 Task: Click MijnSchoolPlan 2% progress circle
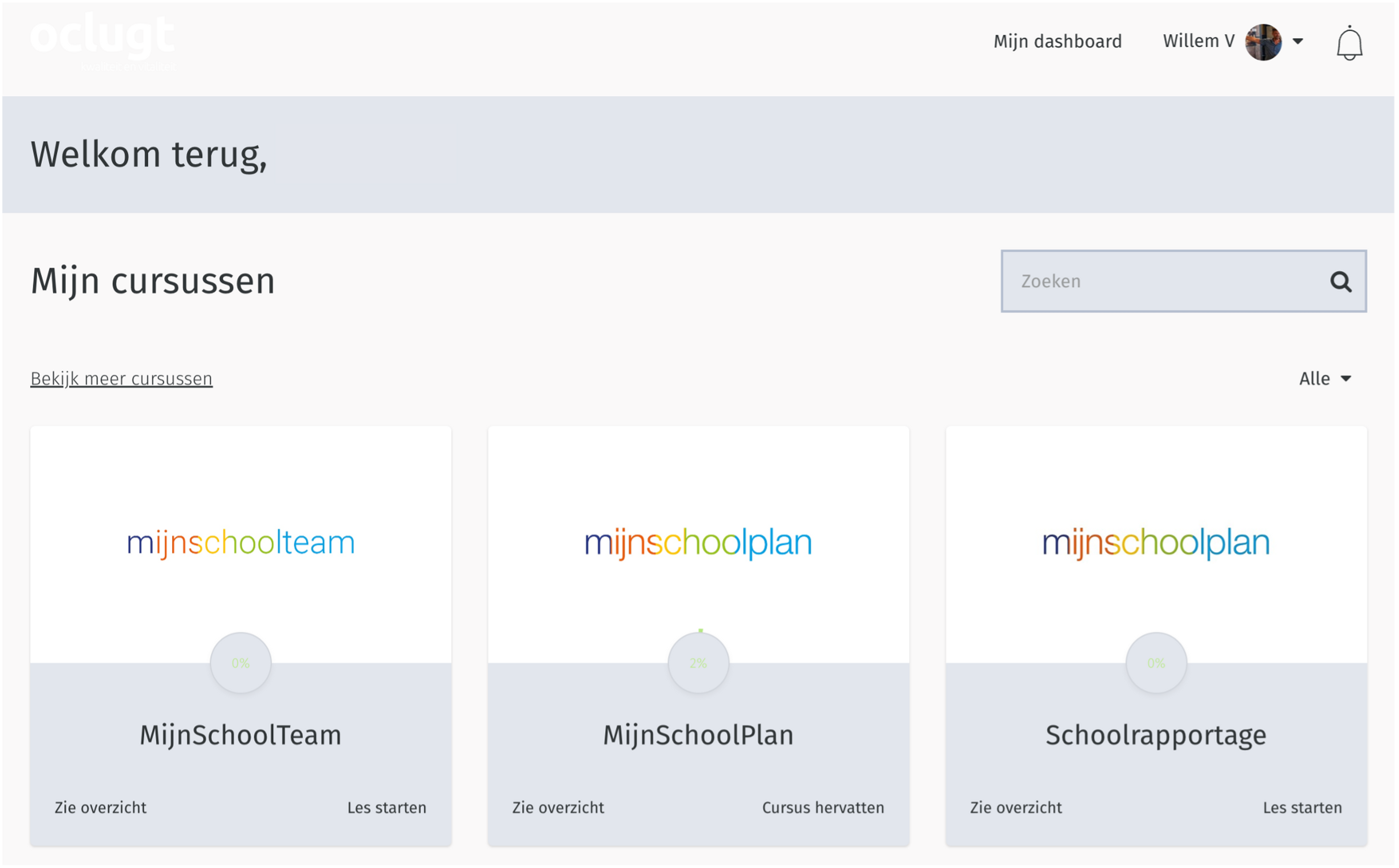pyautogui.click(x=698, y=663)
